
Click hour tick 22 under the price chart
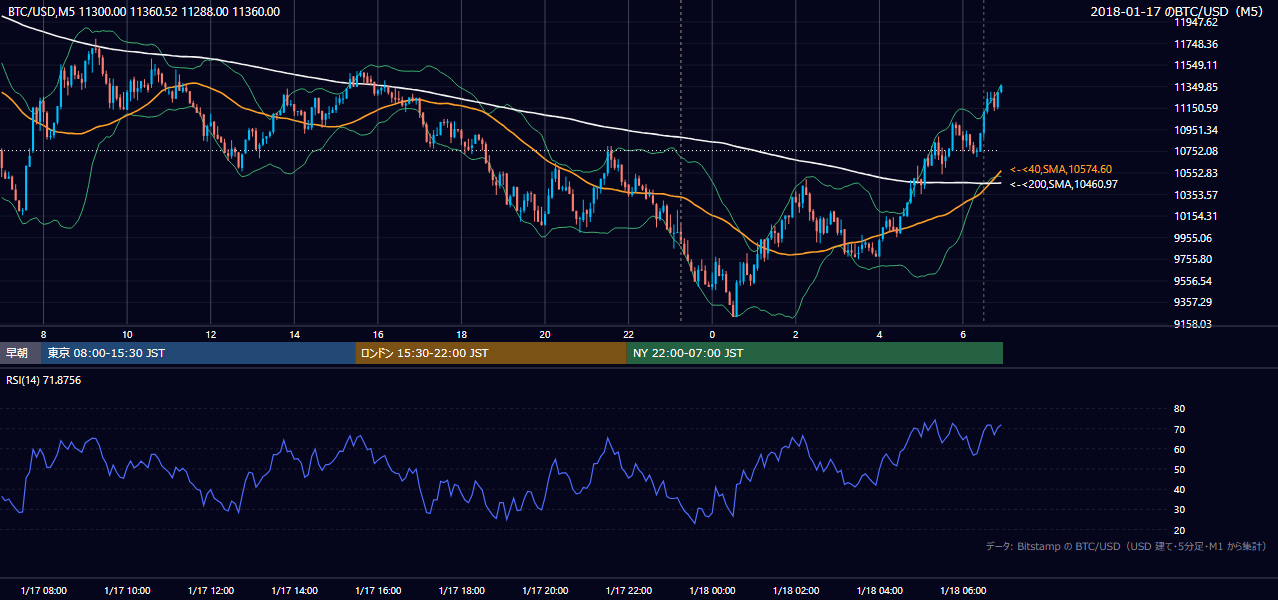(x=629, y=334)
